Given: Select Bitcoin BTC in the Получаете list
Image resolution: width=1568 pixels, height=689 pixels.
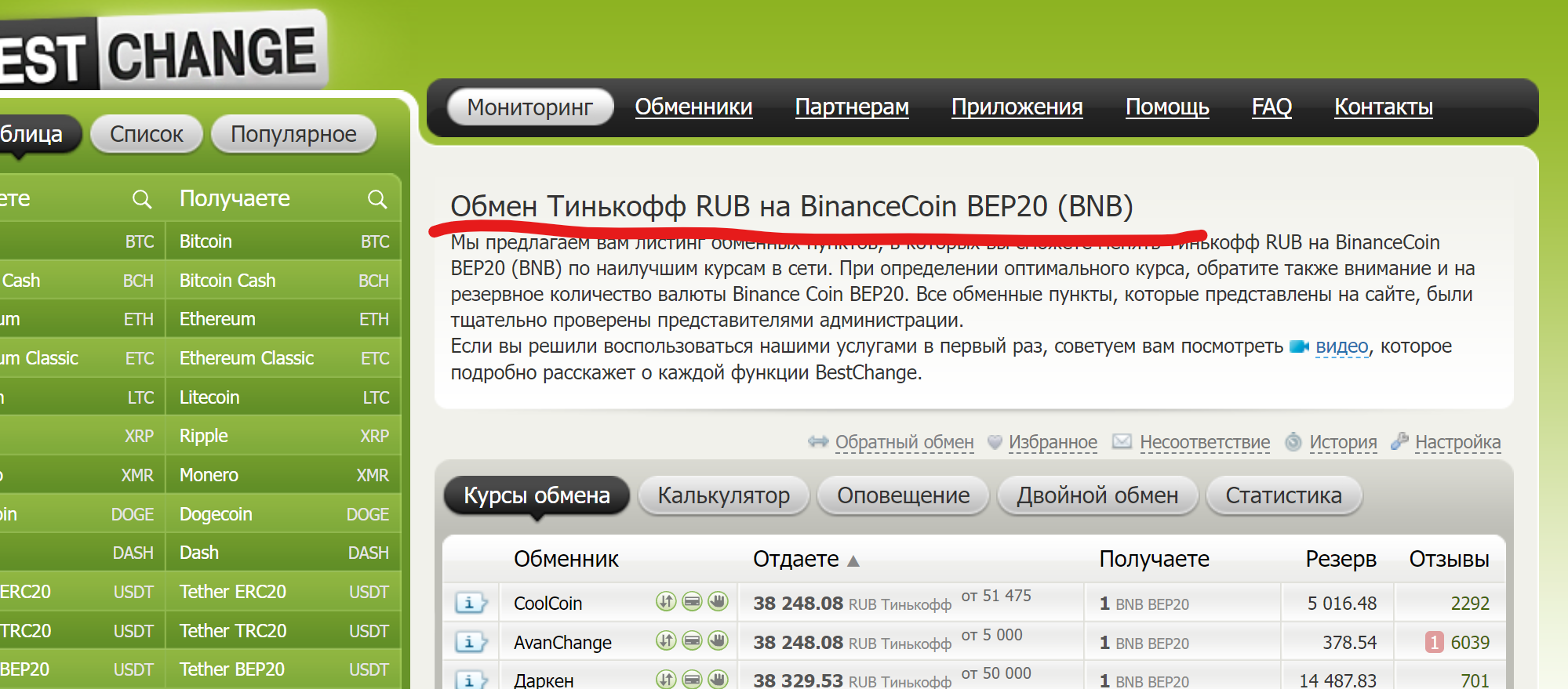Looking at the screenshot, I should point(283,241).
